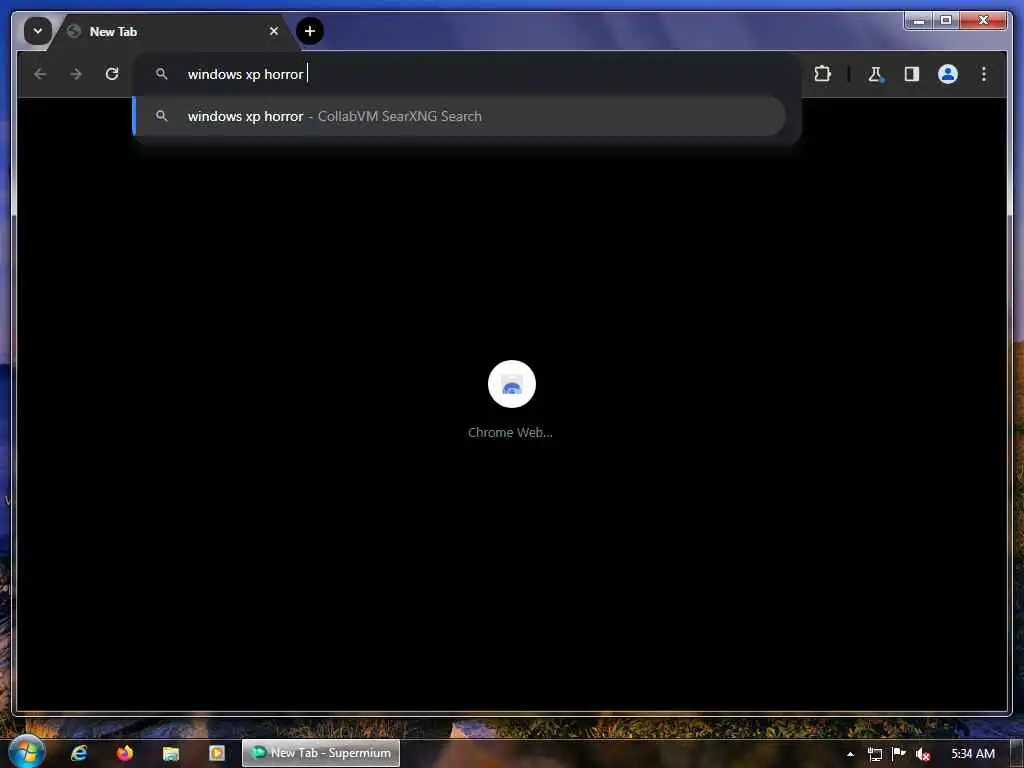This screenshot has height=768, width=1024.
Task: Reload the page
Action: pos(112,74)
